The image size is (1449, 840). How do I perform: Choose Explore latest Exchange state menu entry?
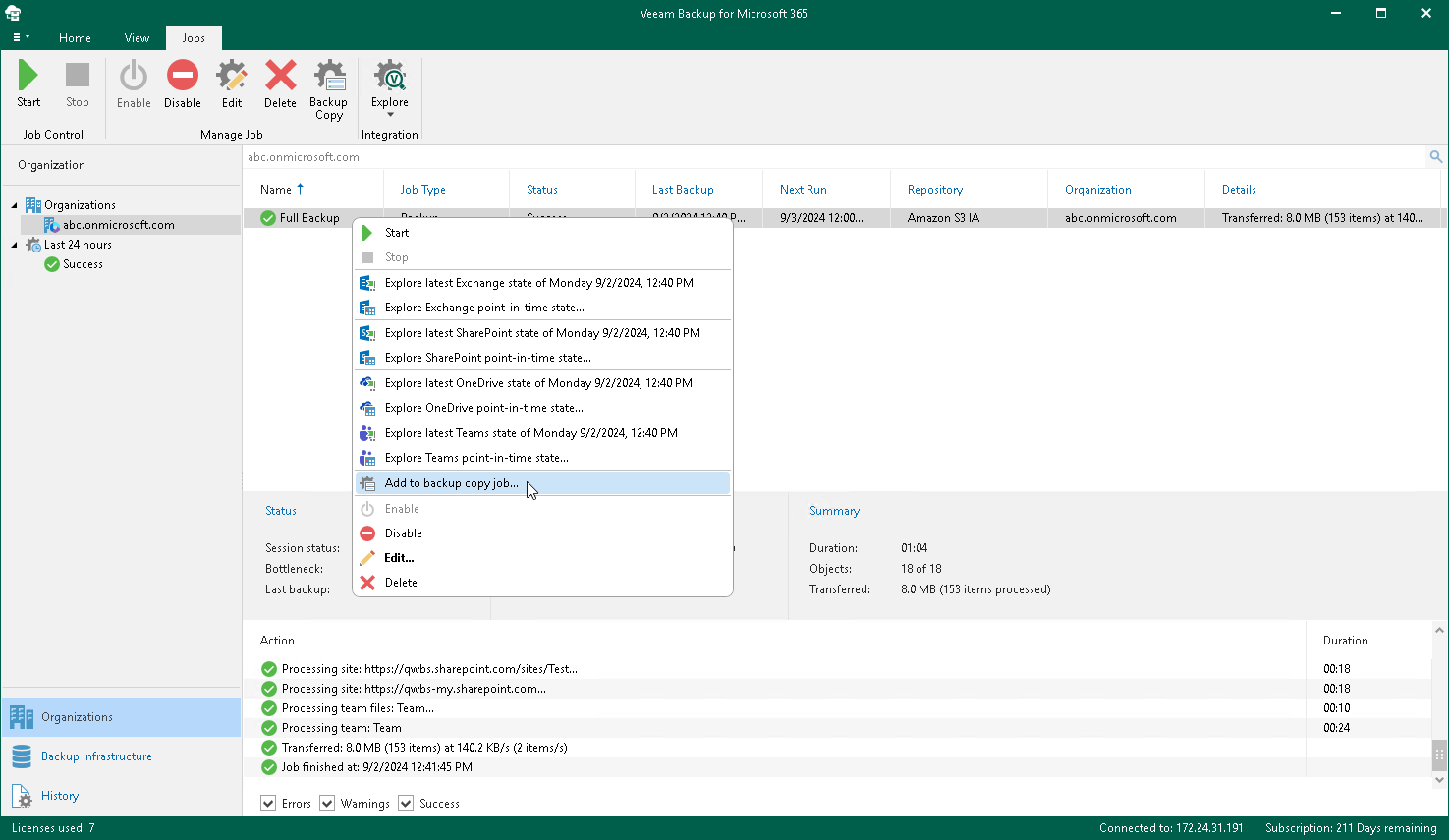click(x=542, y=283)
